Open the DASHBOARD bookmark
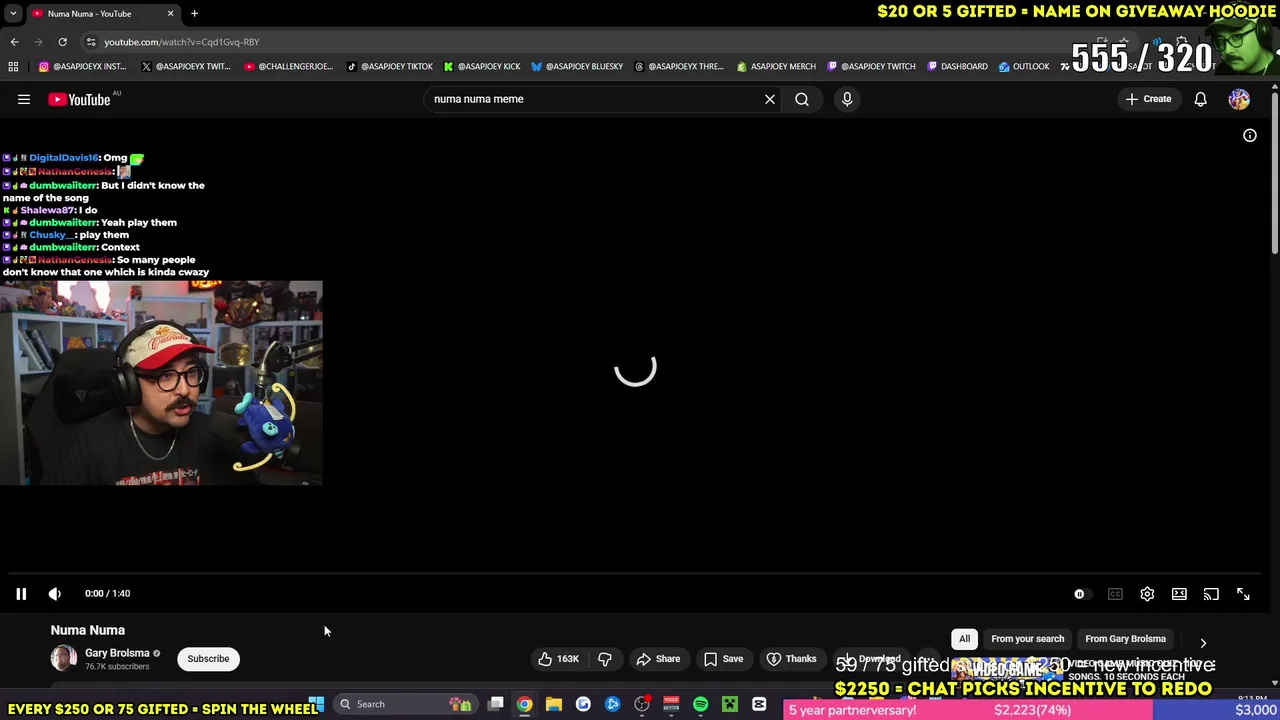Image resolution: width=1280 pixels, height=720 pixels. pyautogui.click(x=958, y=66)
